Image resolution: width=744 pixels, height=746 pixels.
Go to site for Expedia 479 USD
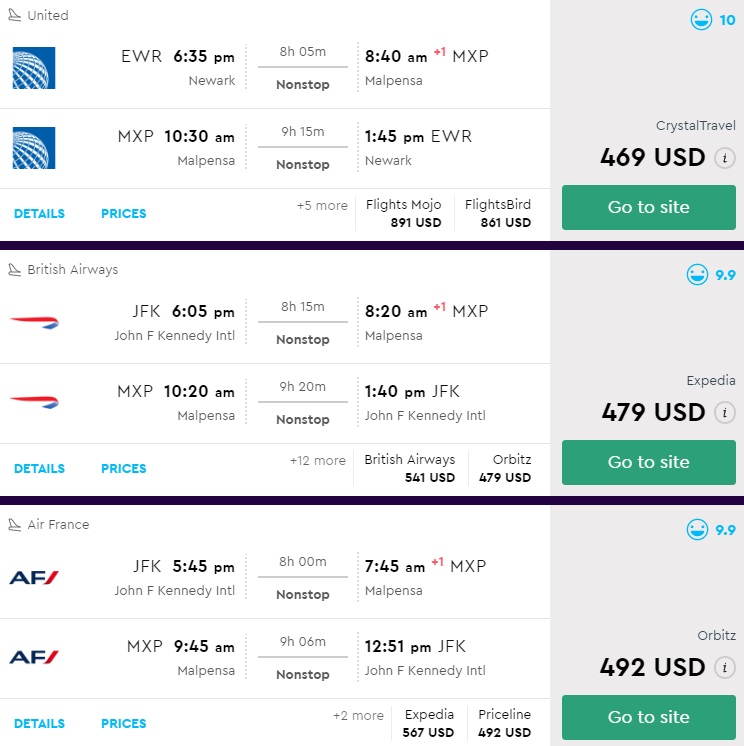(x=648, y=462)
